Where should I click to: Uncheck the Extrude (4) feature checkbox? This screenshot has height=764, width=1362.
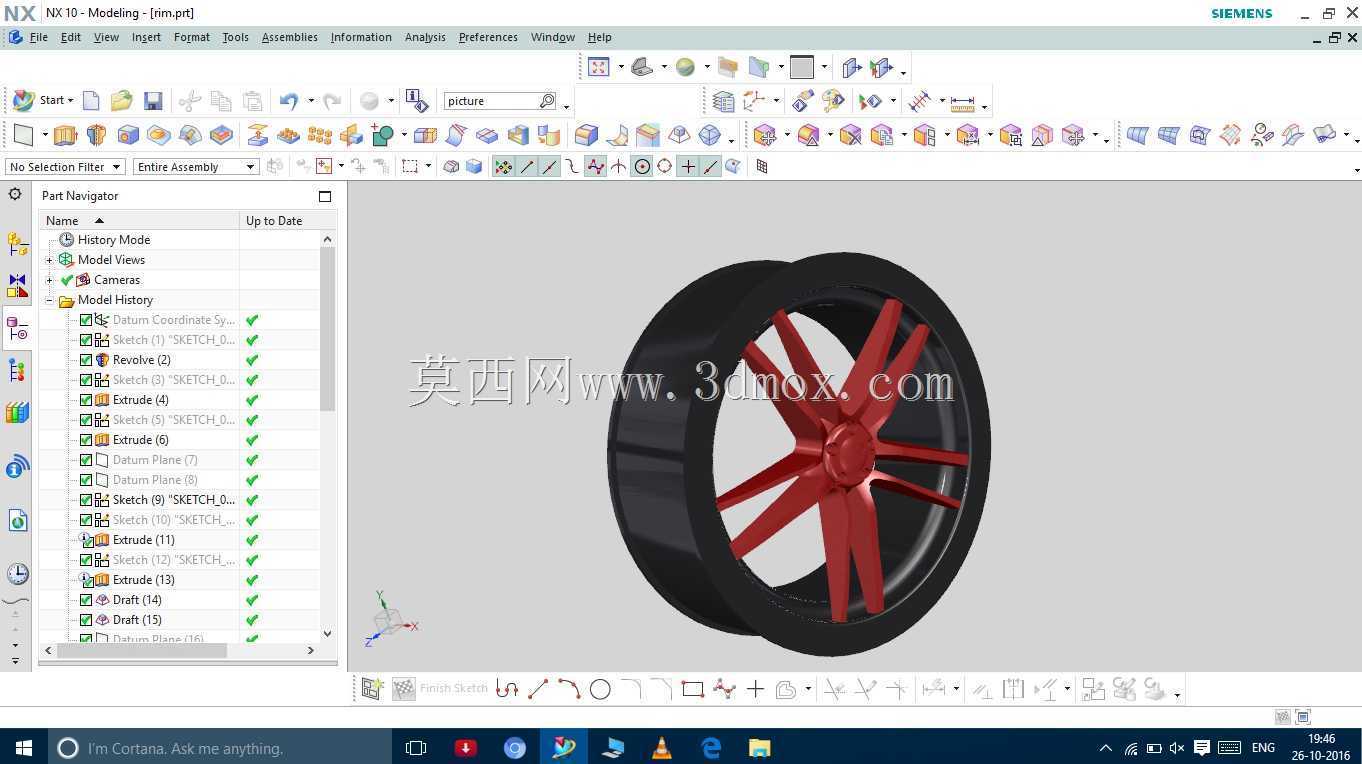pyautogui.click(x=86, y=400)
